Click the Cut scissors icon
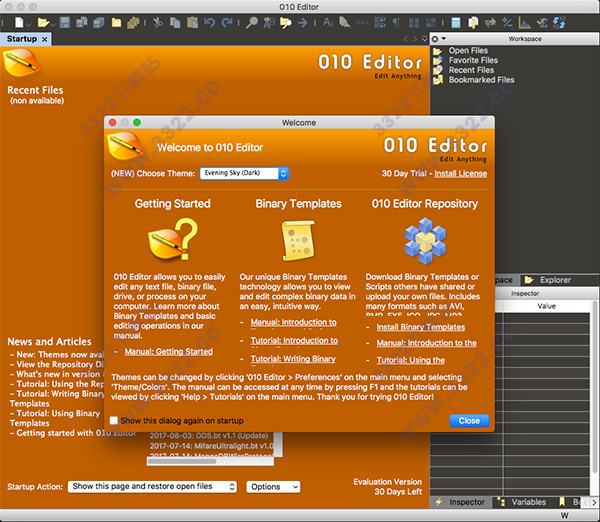The width and height of the screenshot is (600, 522). pyautogui.click(x=158, y=23)
